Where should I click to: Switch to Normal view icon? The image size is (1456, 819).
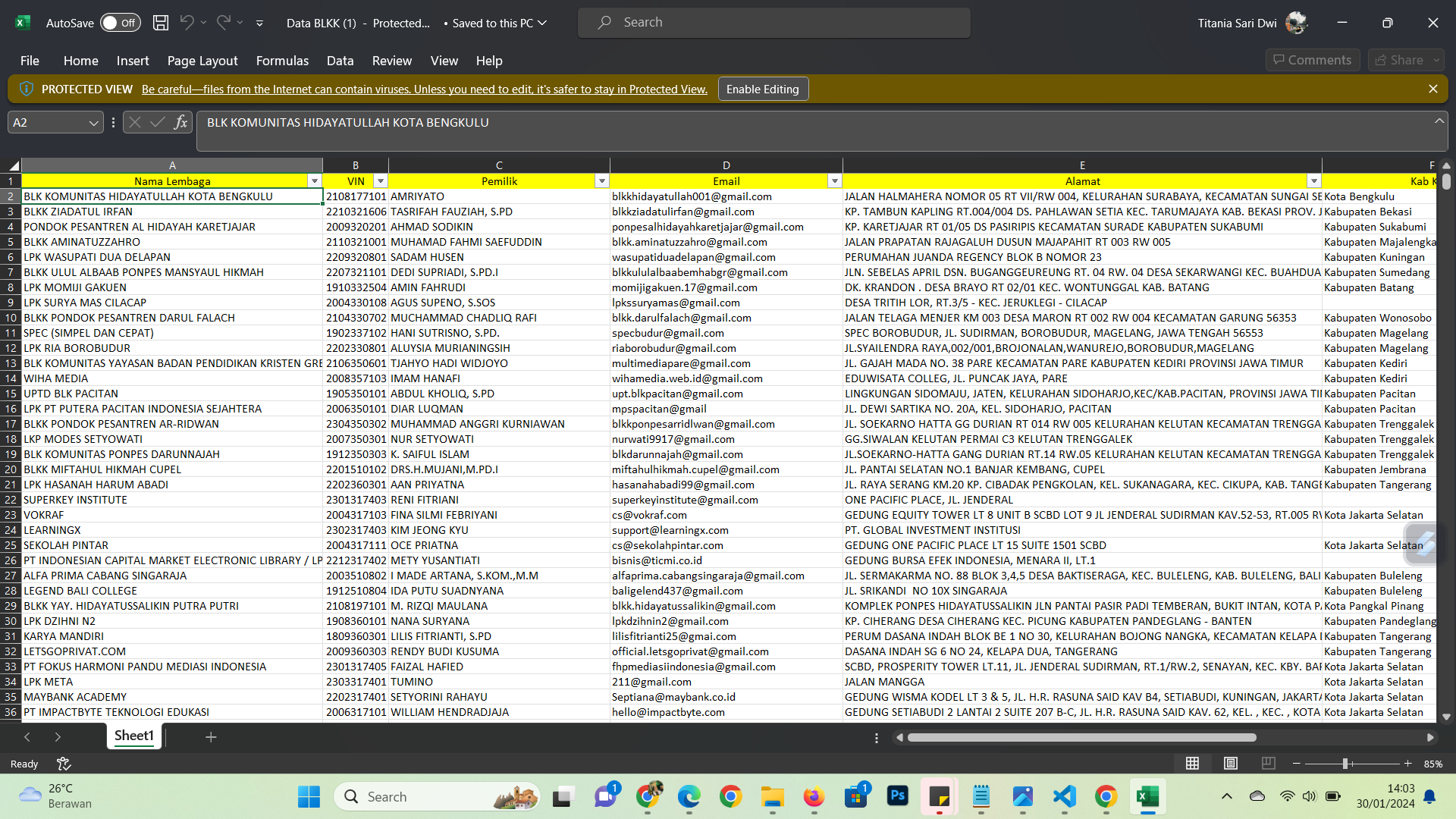pyautogui.click(x=1192, y=764)
